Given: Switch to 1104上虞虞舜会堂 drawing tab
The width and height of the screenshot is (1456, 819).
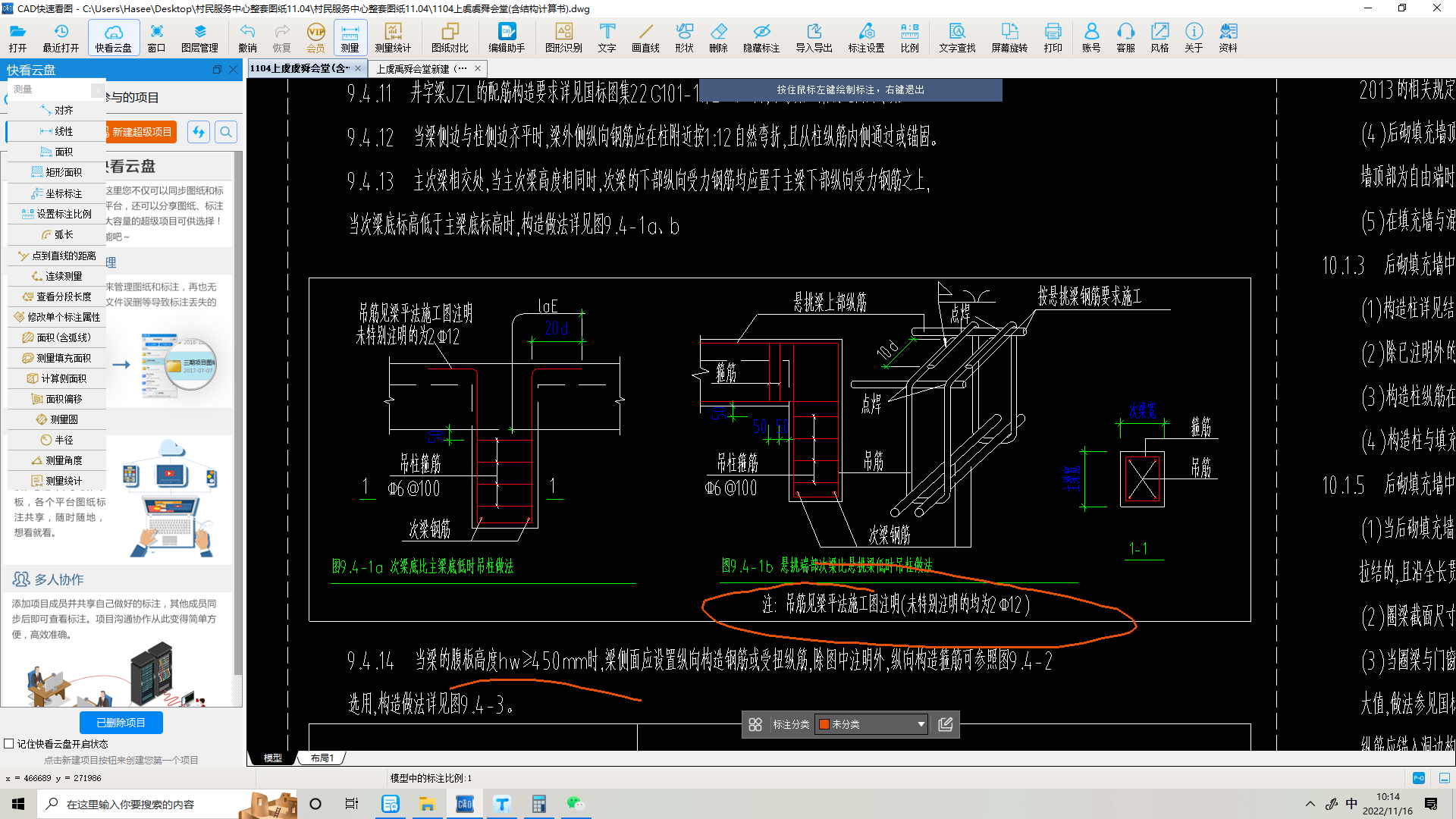Looking at the screenshot, I should [300, 68].
